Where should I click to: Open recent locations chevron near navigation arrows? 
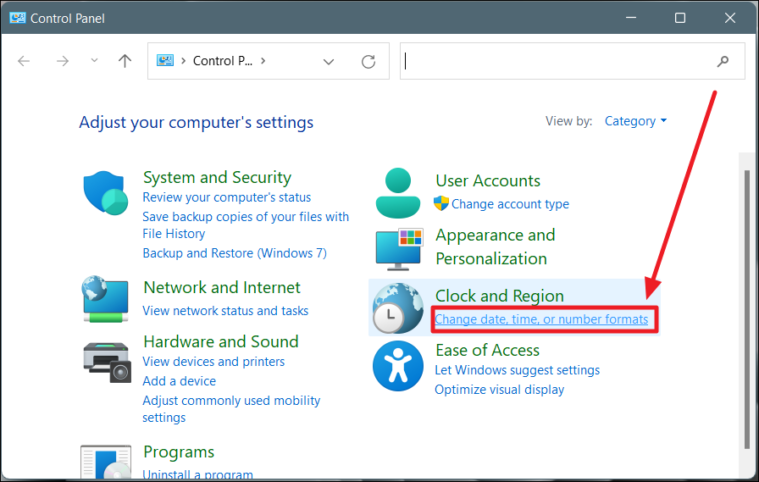click(94, 60)
